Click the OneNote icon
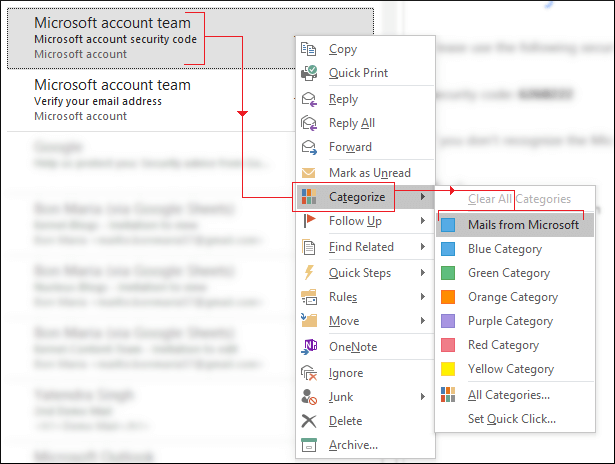Screen dimensions: 615x464 point(309,347)
